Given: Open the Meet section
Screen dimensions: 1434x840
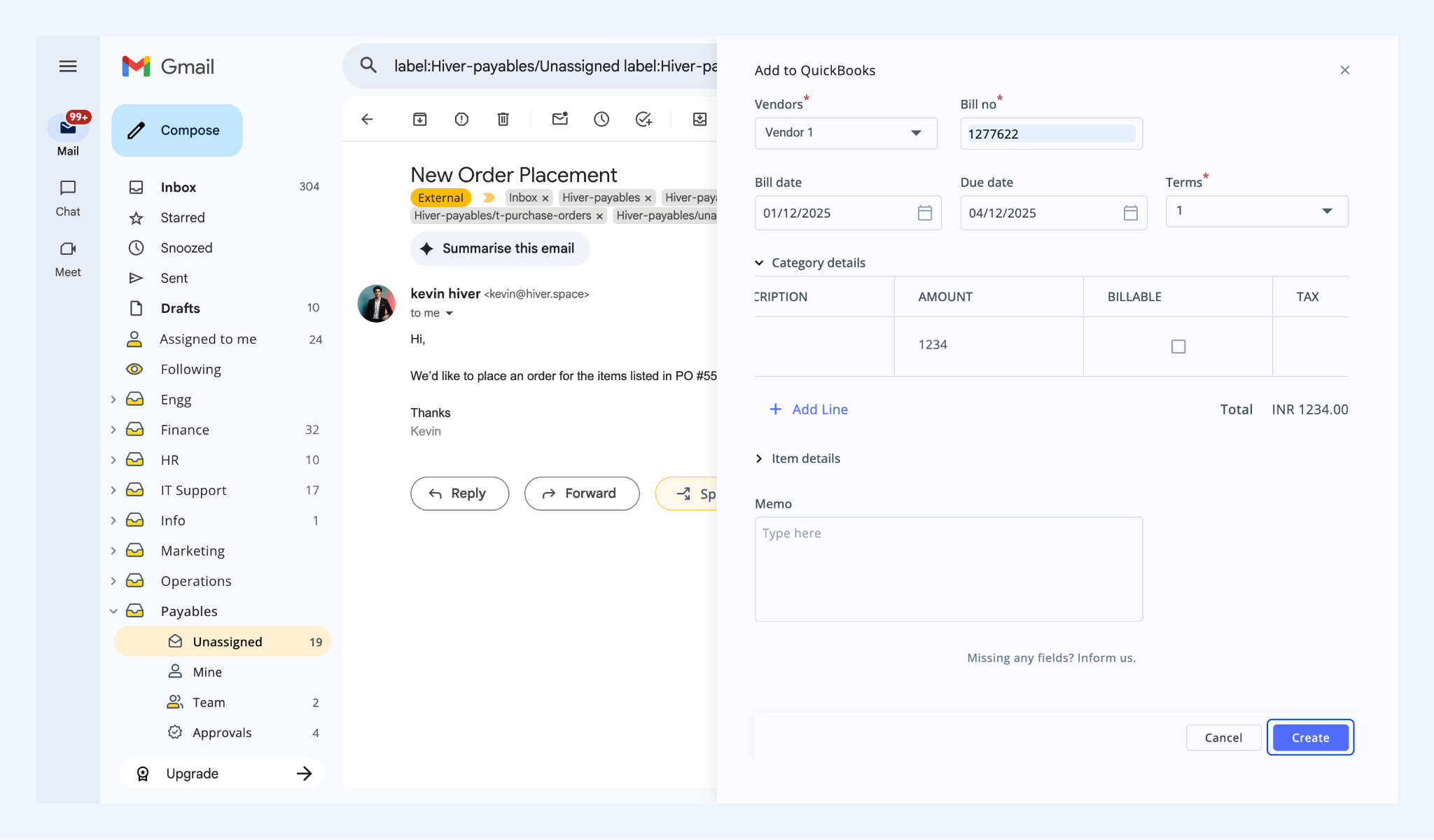Looking at the screenshot, I should point(68,259).
